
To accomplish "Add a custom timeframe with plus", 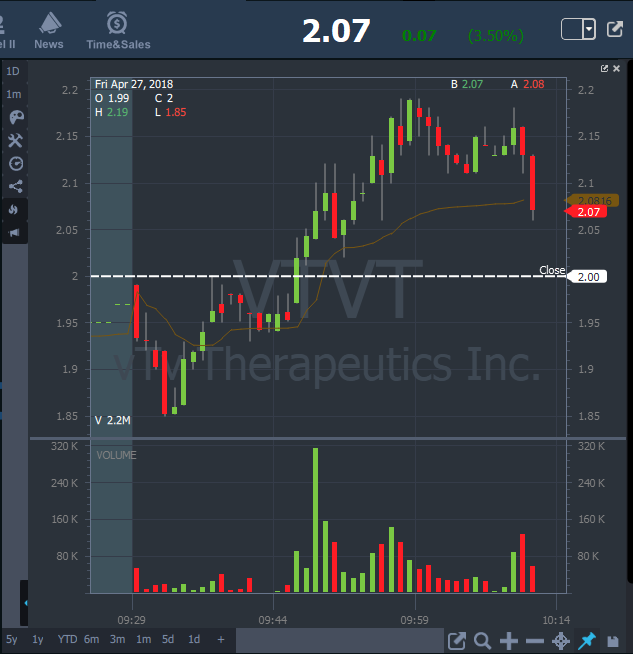I will [x=221, y=639].
